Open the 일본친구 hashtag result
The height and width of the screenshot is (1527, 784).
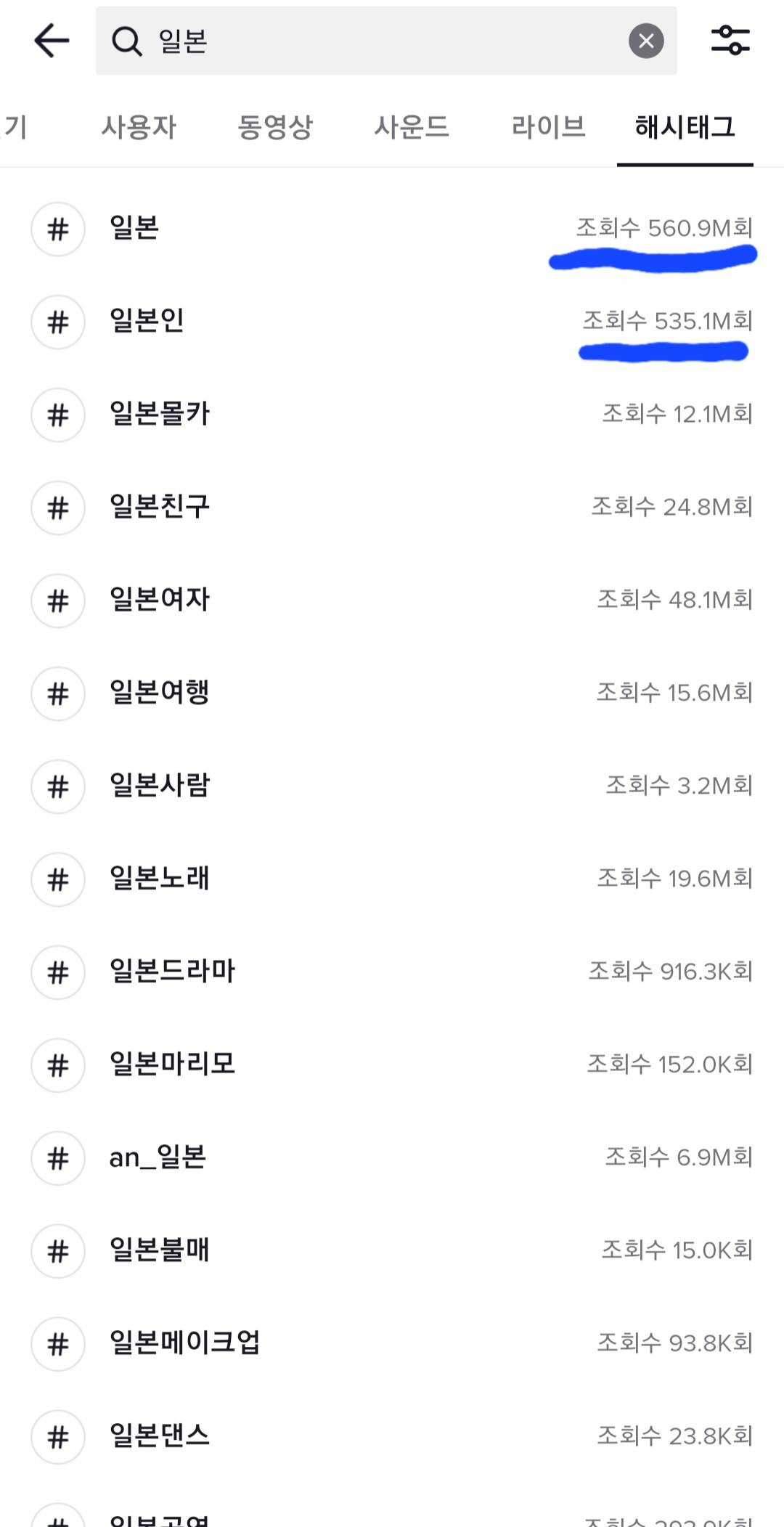160,507
